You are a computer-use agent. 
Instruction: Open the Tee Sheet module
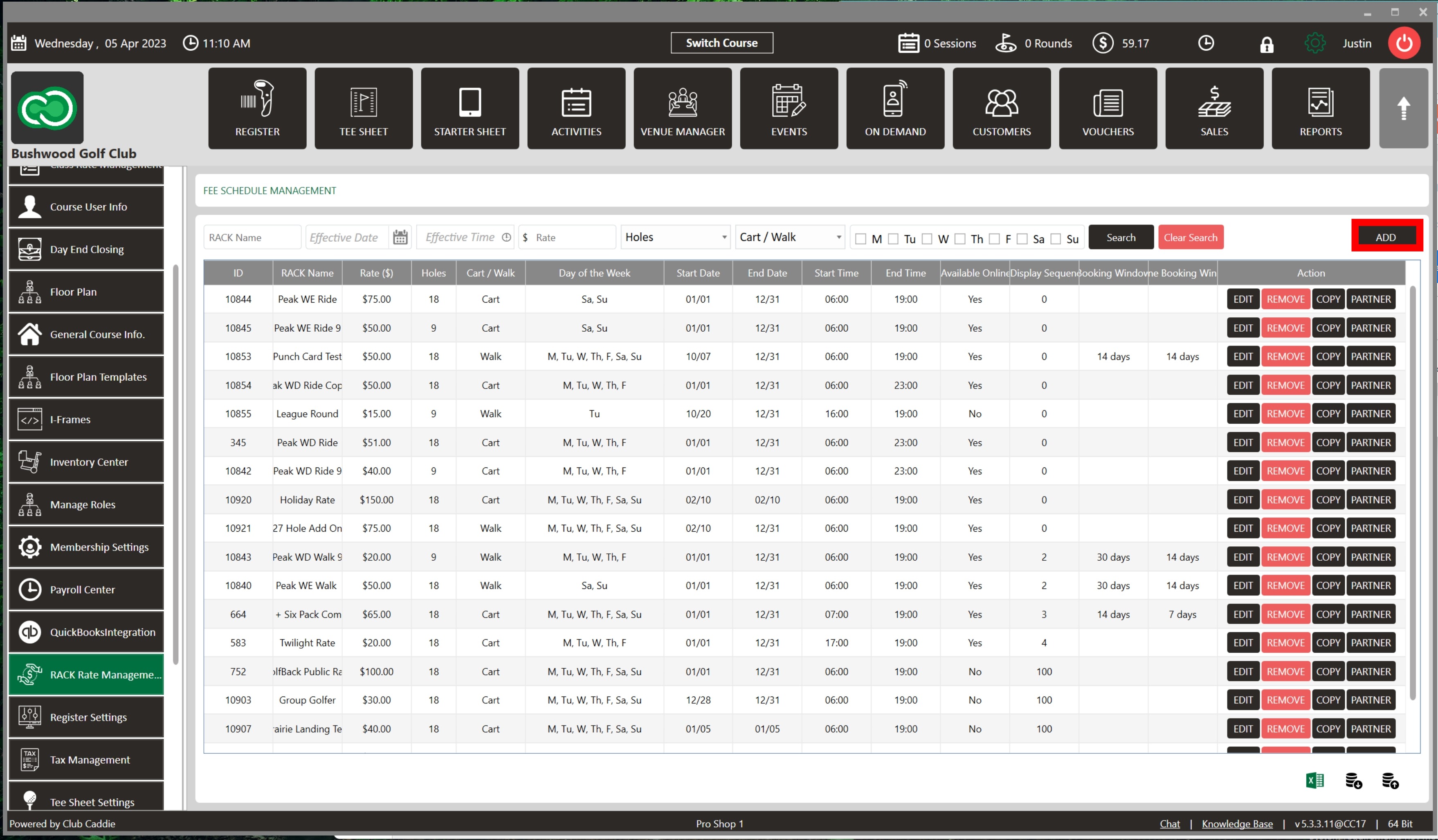click(364, 108)
